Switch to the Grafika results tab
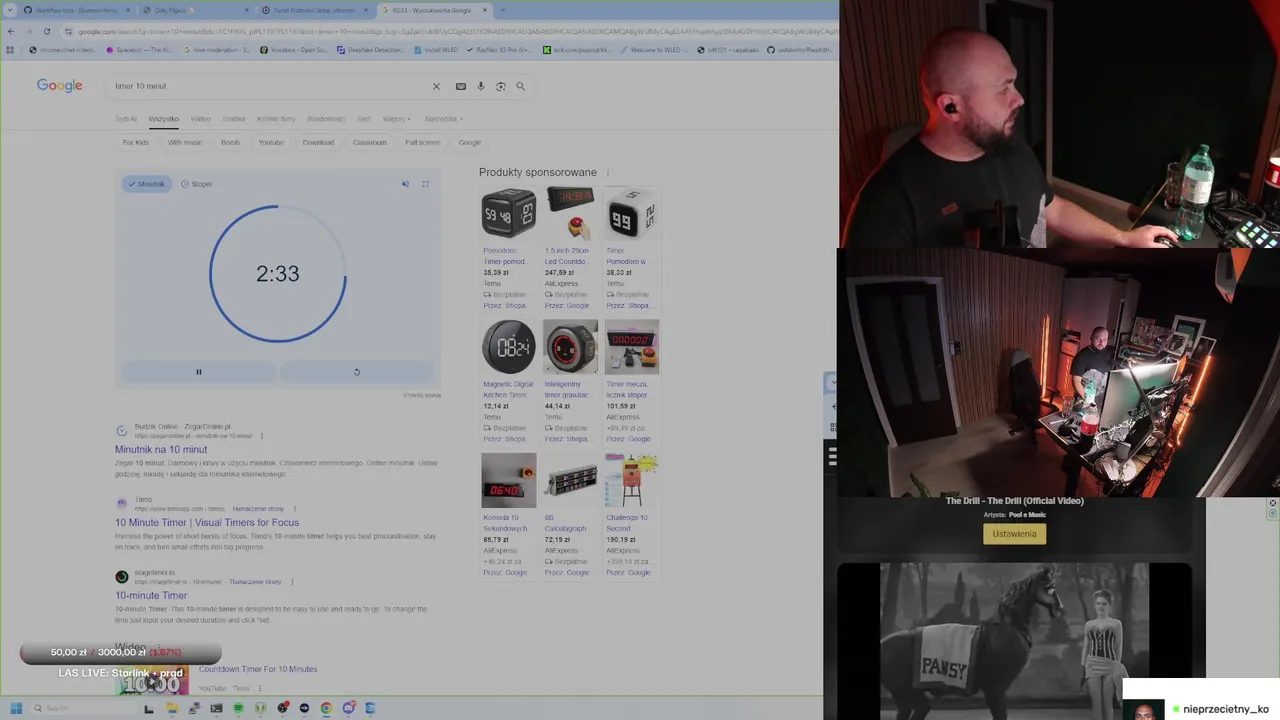Viewport: 1280px width, 720px height. (x=234, y=119)
